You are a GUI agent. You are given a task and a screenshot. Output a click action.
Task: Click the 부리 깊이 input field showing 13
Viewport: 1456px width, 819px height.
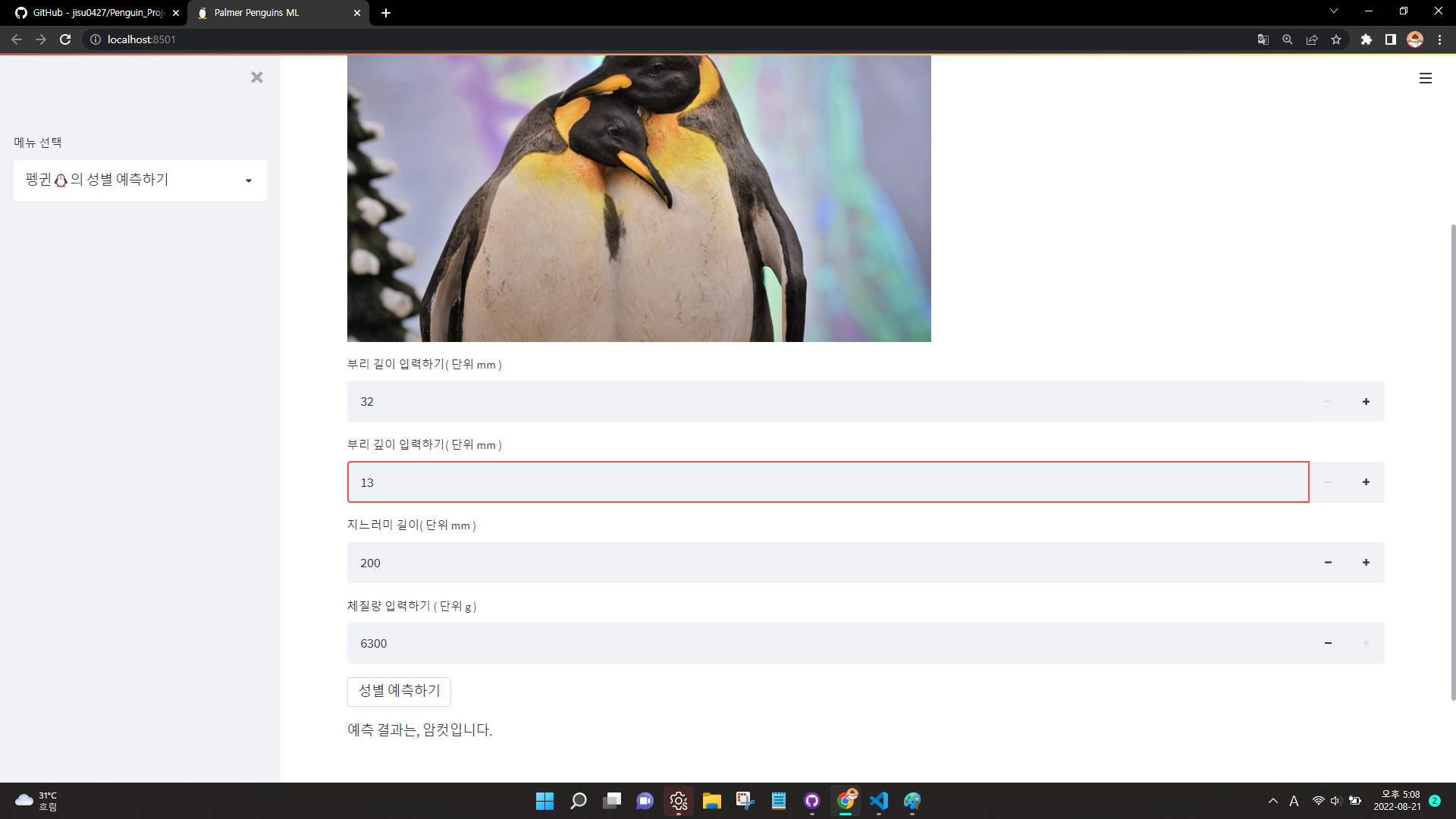coord(828,482)
